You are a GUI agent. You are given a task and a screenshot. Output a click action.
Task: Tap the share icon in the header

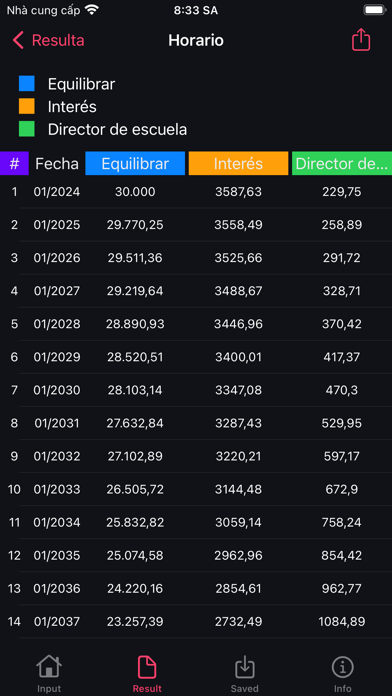(360, 40)
